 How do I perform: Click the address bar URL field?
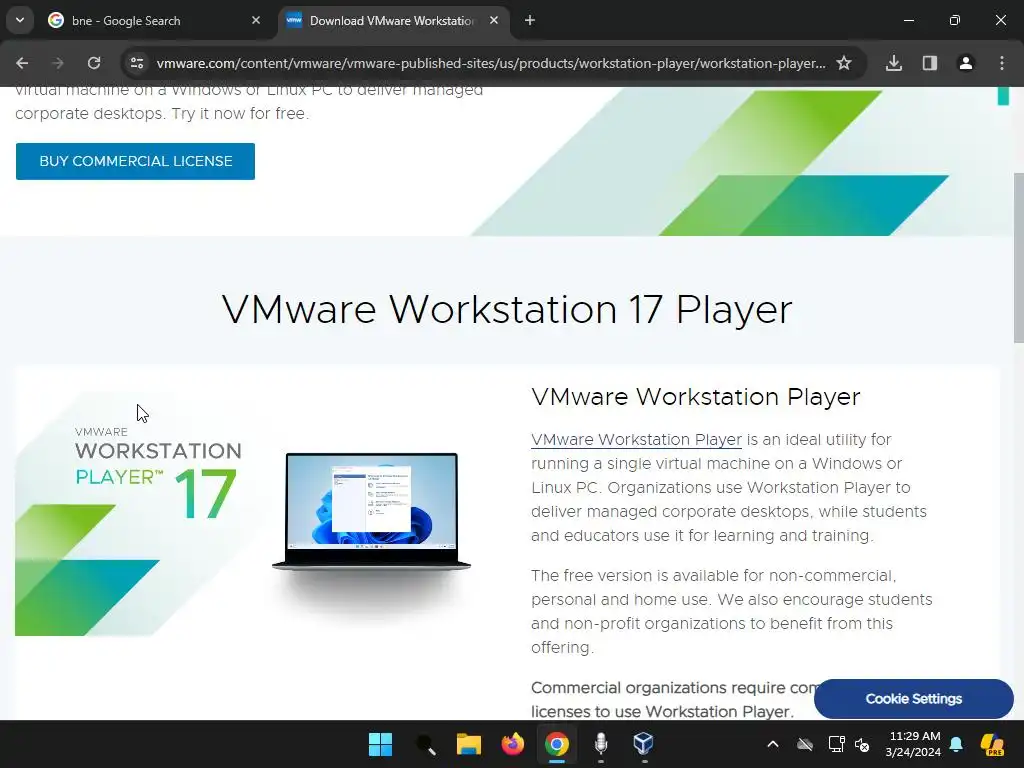pyautogui.click(x=490, y=63)
